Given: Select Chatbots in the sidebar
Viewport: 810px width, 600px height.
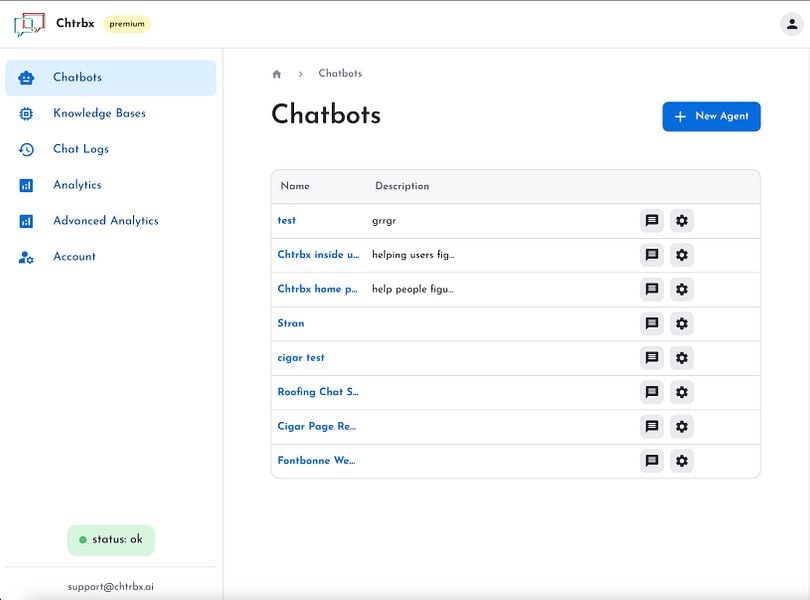Looking at the screenshot, I should [x=111, y=78].
